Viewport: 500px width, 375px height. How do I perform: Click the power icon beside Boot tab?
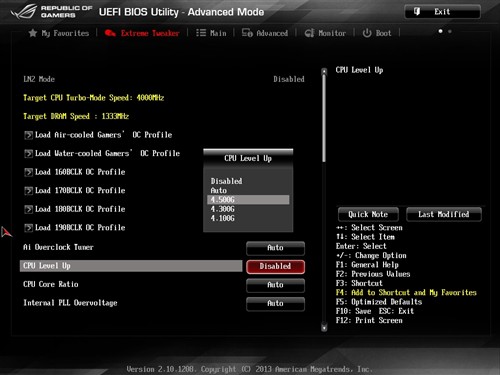[x=367, y=33]
